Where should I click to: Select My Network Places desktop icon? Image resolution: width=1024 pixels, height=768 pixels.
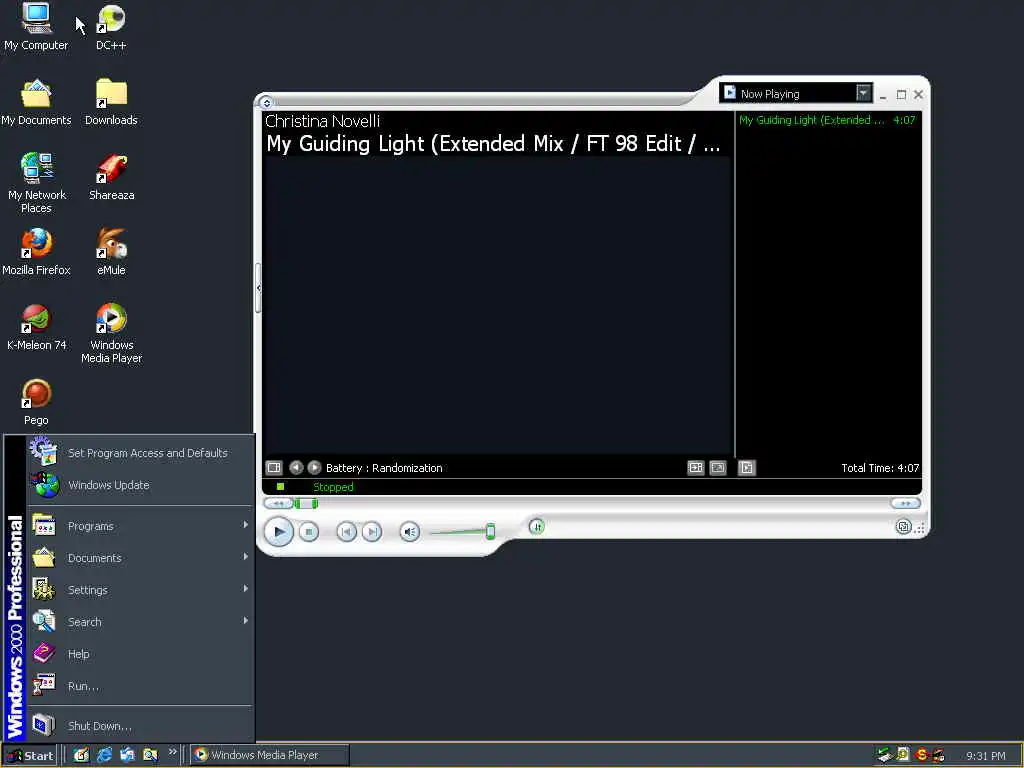click(x=36, y=183)
